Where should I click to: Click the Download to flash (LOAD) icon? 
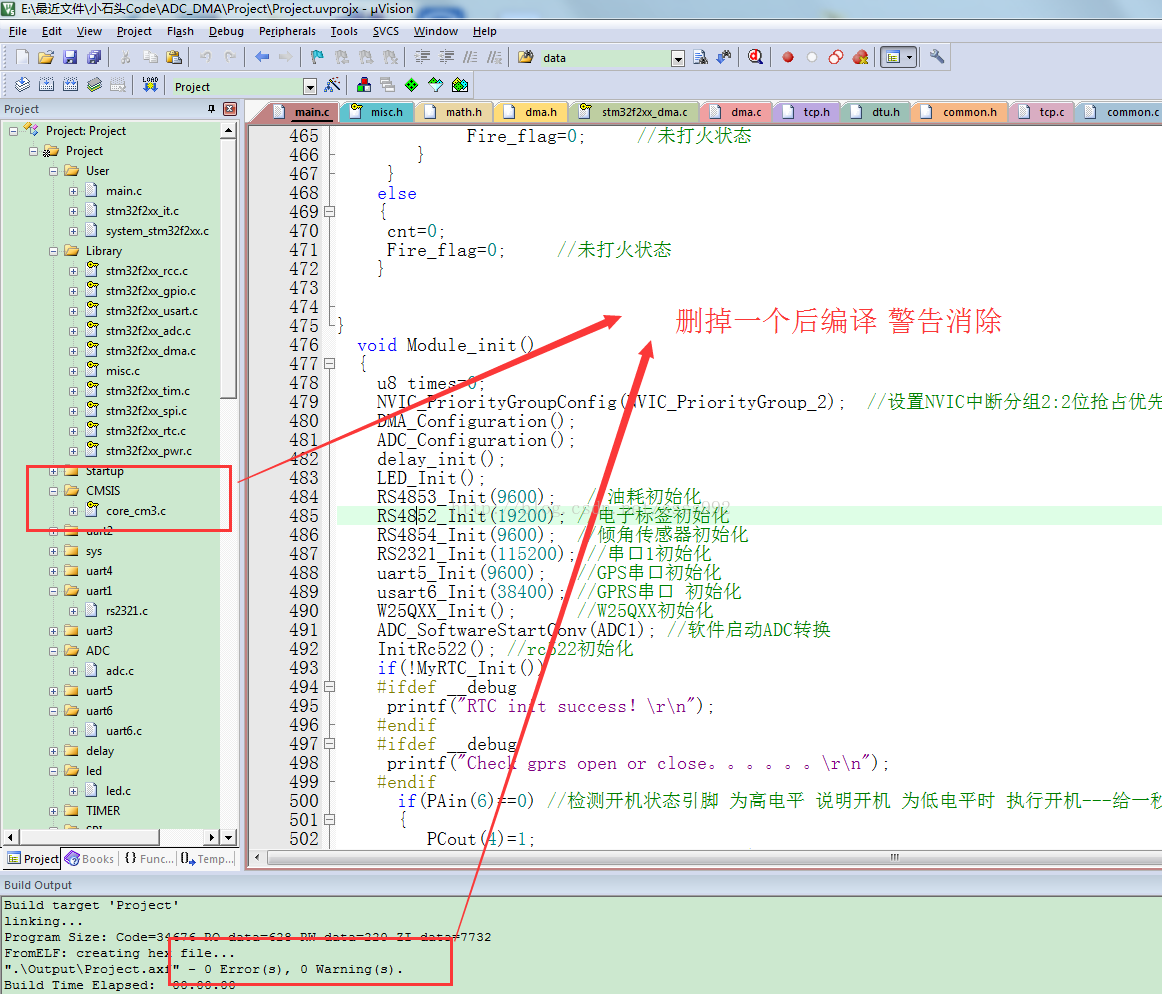tap(150, 86)
